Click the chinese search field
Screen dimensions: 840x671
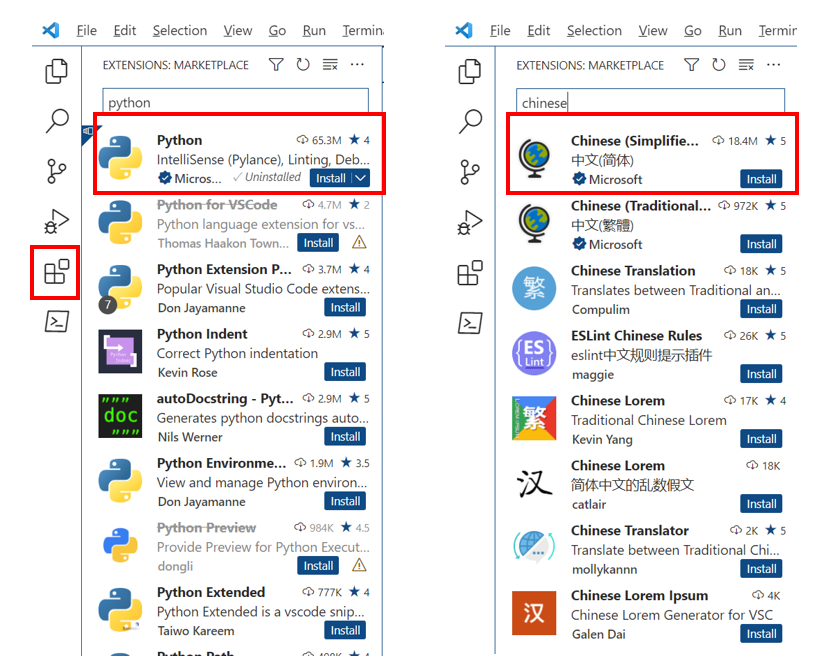click(650, 102)
